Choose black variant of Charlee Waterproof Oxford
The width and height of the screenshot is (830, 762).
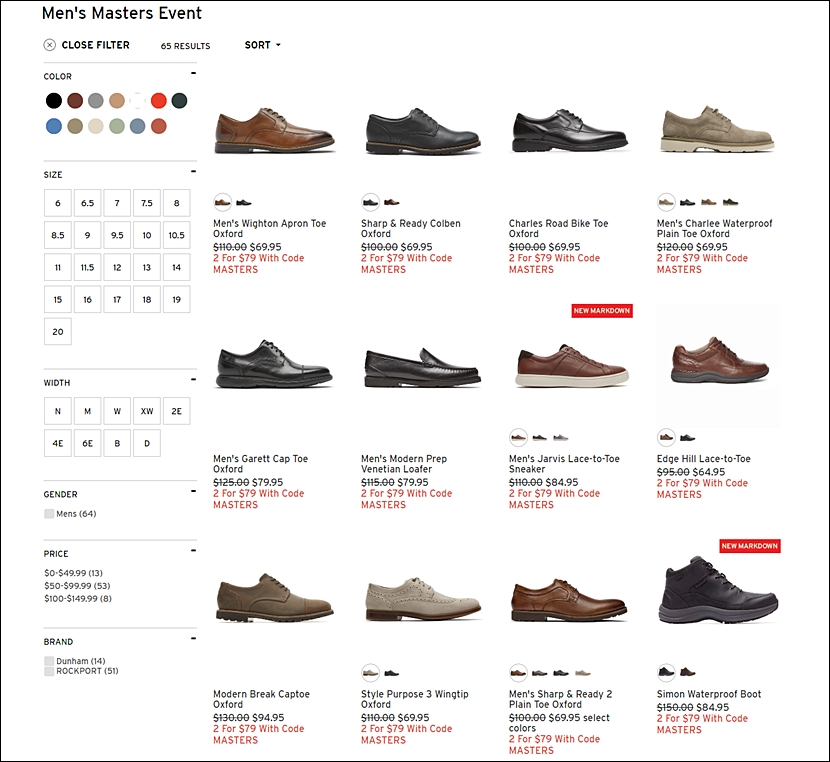688,202
